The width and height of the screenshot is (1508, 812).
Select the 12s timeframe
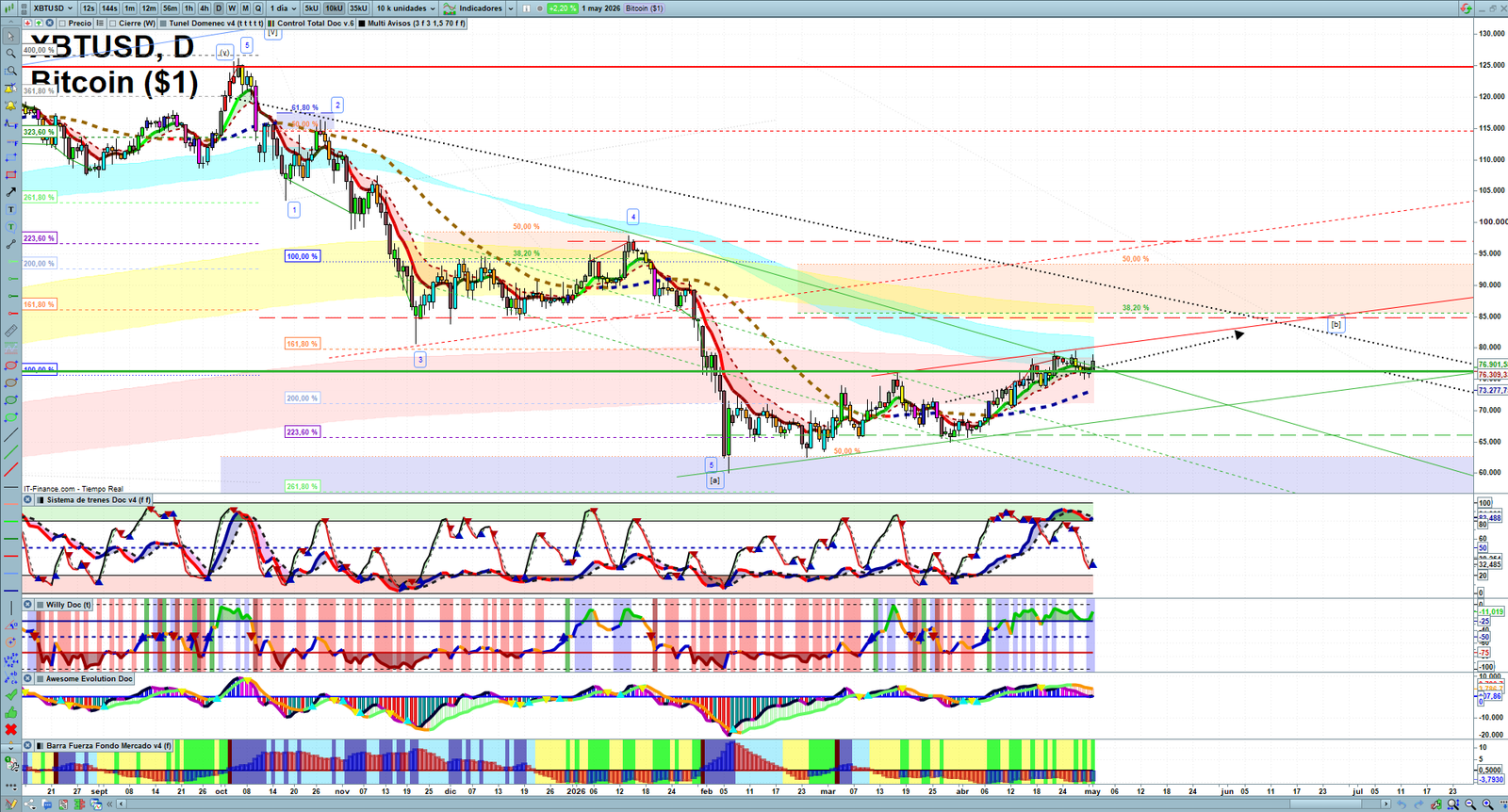coord(89,8)
